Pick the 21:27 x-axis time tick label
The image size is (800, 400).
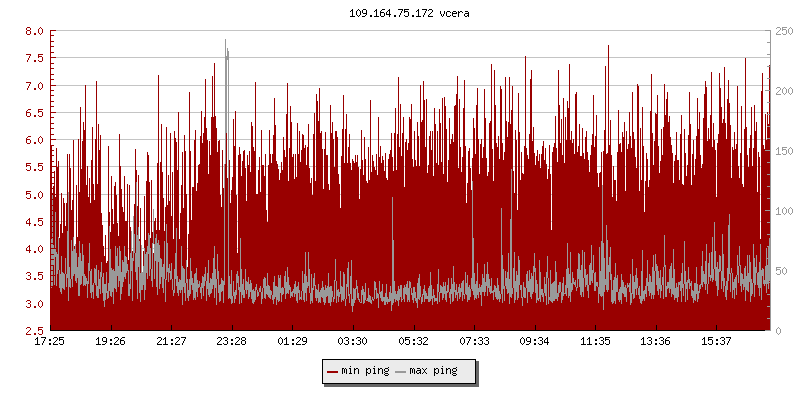(171, 341)
